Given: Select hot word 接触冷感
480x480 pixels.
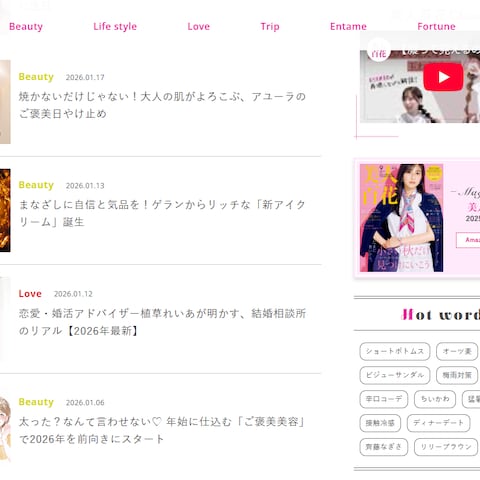Looking at the screenshot, I should 380,423.
